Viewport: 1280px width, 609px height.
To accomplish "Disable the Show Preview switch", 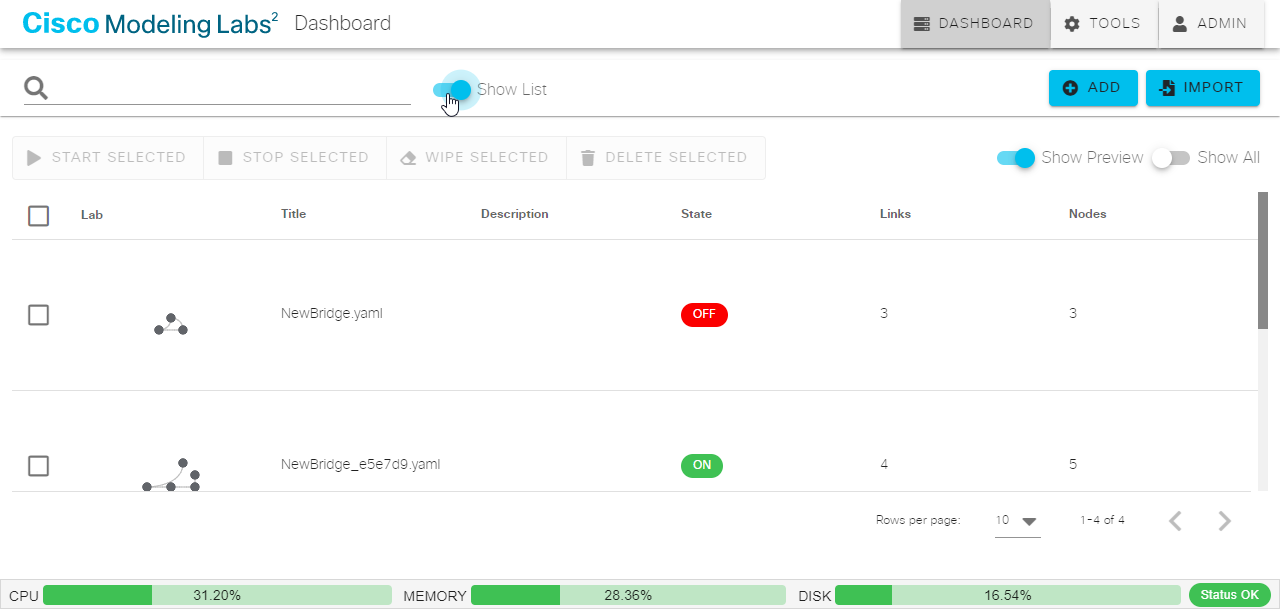I will coord(1016,158).
